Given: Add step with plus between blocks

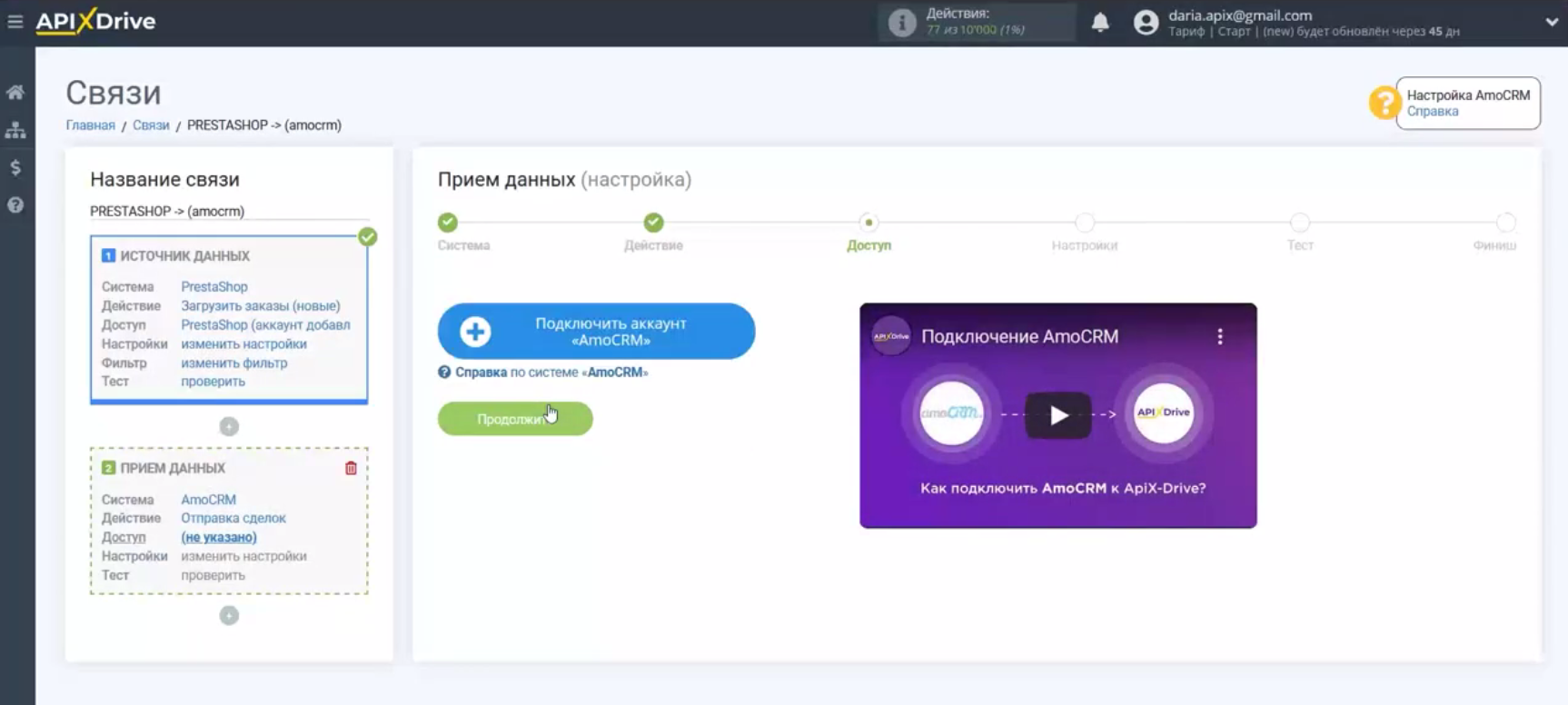Looking at the screenshot, I should [229, 426].
